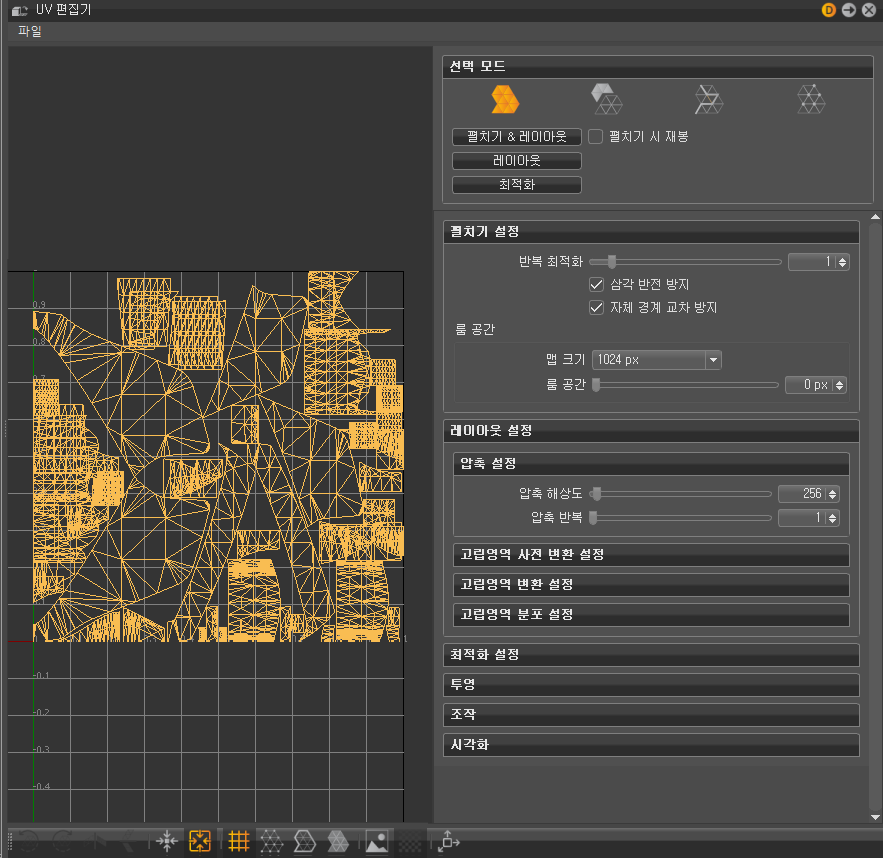
Task: Click the frame-all converging arrows icon
Action: tap(167, 842)
